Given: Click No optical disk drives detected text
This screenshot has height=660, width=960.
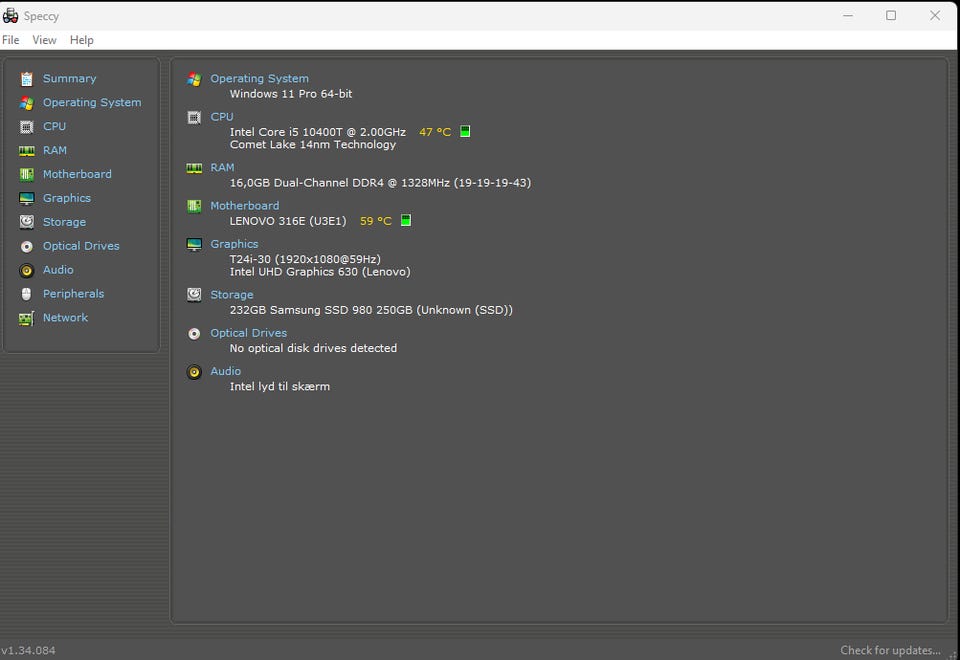Looking at the screenshot, I should pyautogui.click(x=313, y=348).
